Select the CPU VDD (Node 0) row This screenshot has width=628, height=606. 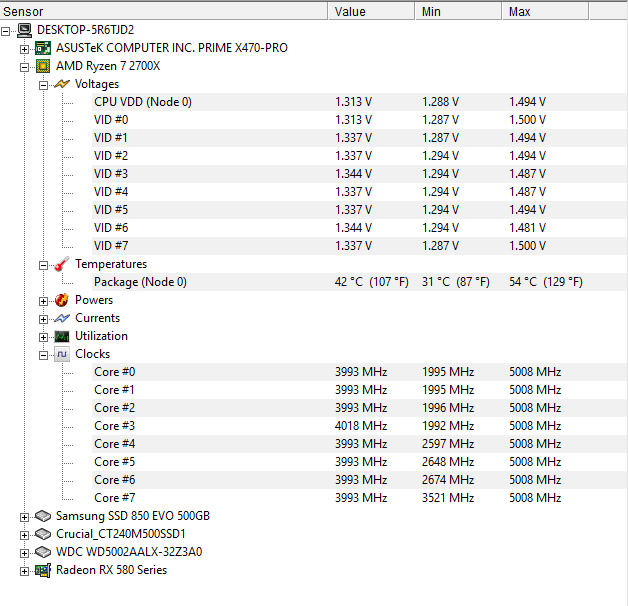(x=360, y=102)
